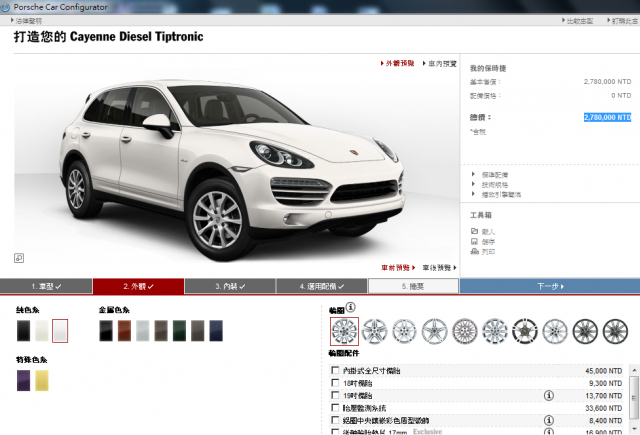
Task: Show the 車後預覽 rear view
Action: (439, 268)
